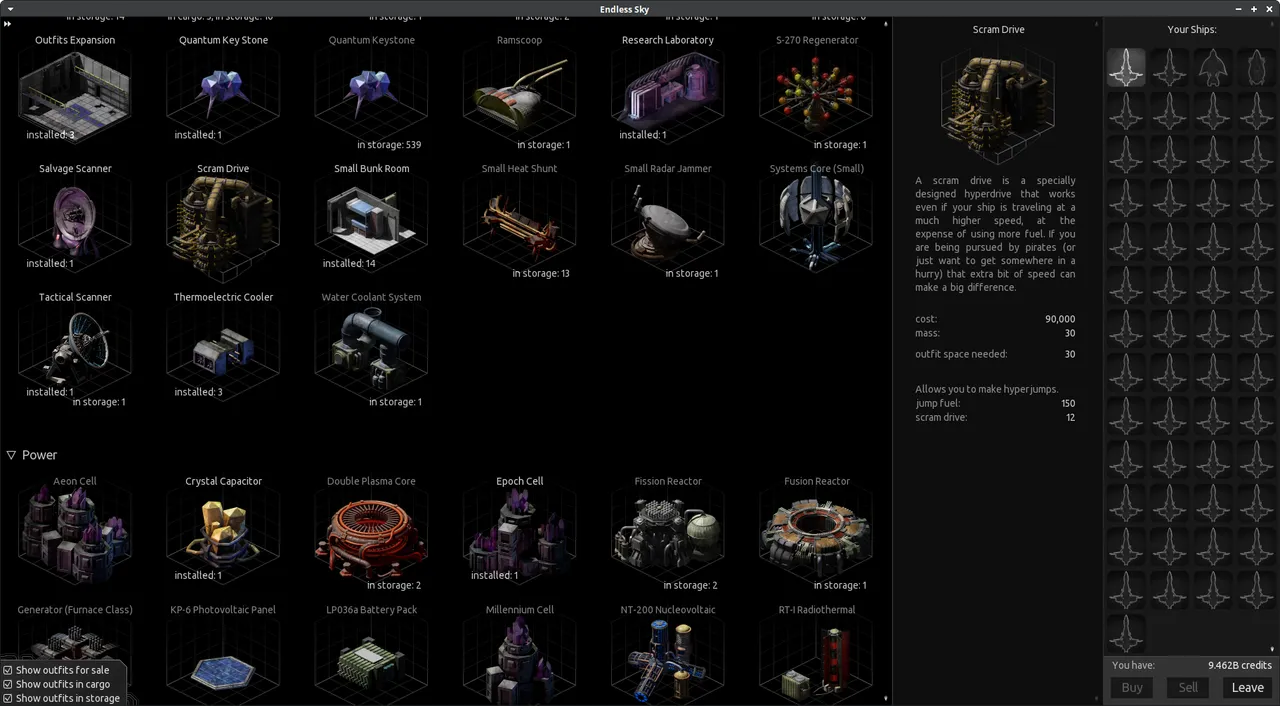This screenshot has height=706, width=1280.
Task: Click the "Your Ships:" heading
Action: tap(1192, 30)
